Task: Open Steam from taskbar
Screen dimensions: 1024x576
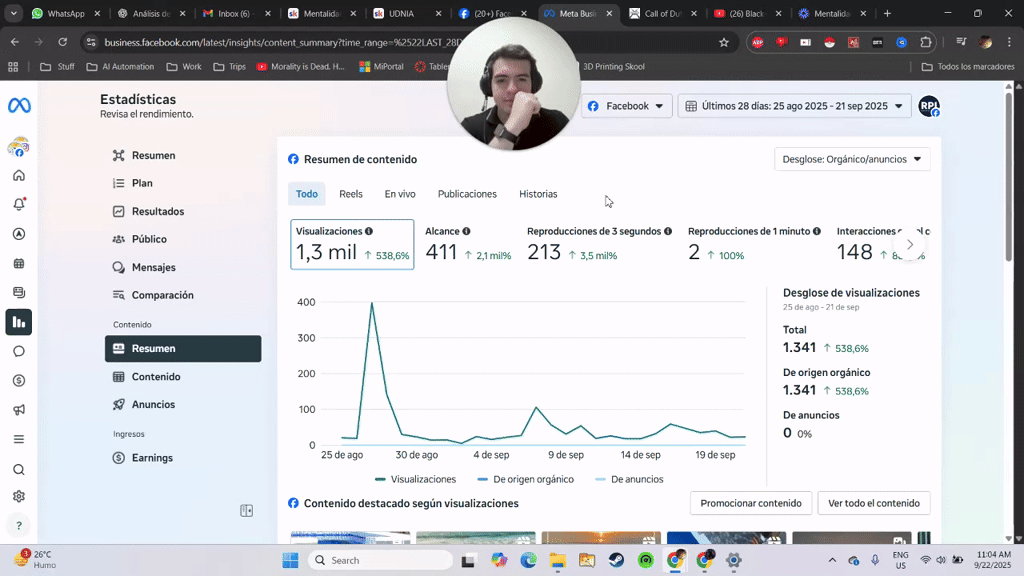Action: 616,560
